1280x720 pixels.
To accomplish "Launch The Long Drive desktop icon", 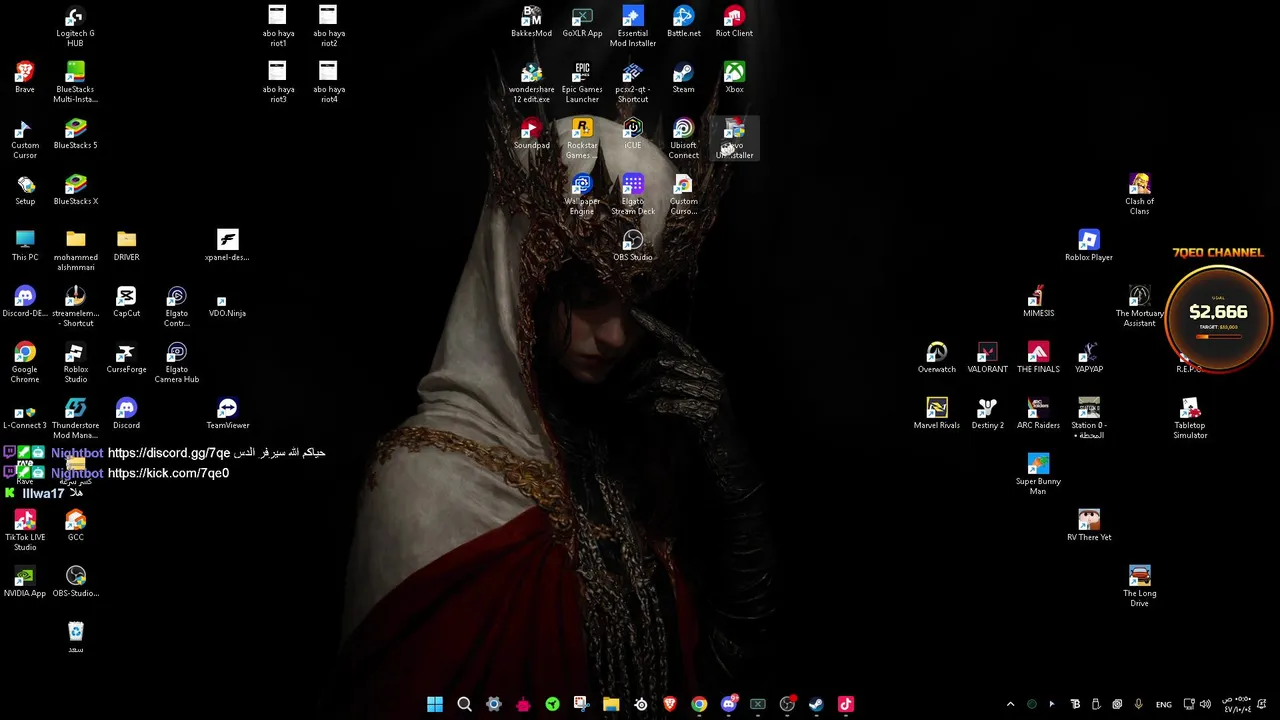I will [1139, 587].
